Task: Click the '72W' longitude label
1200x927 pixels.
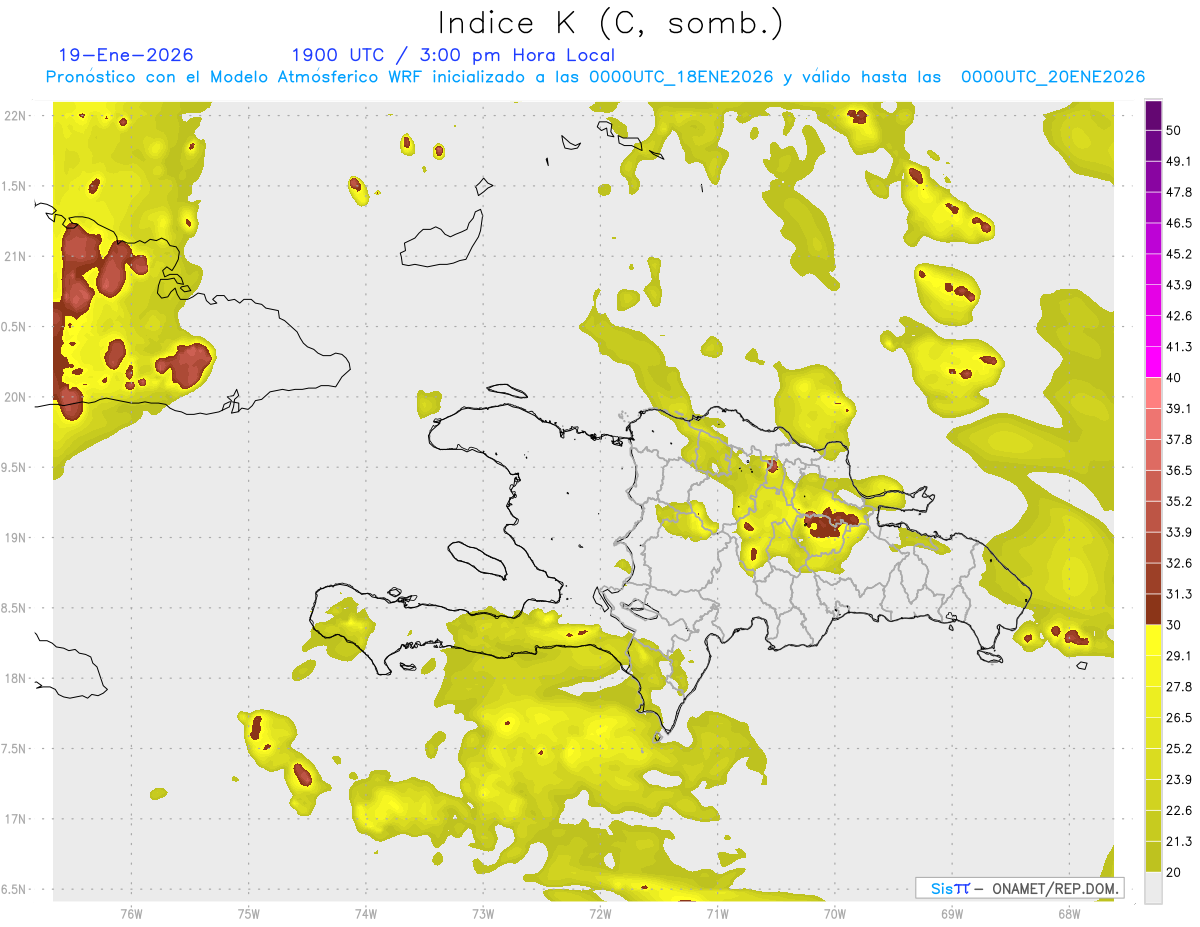Action: tap(600, 913)
